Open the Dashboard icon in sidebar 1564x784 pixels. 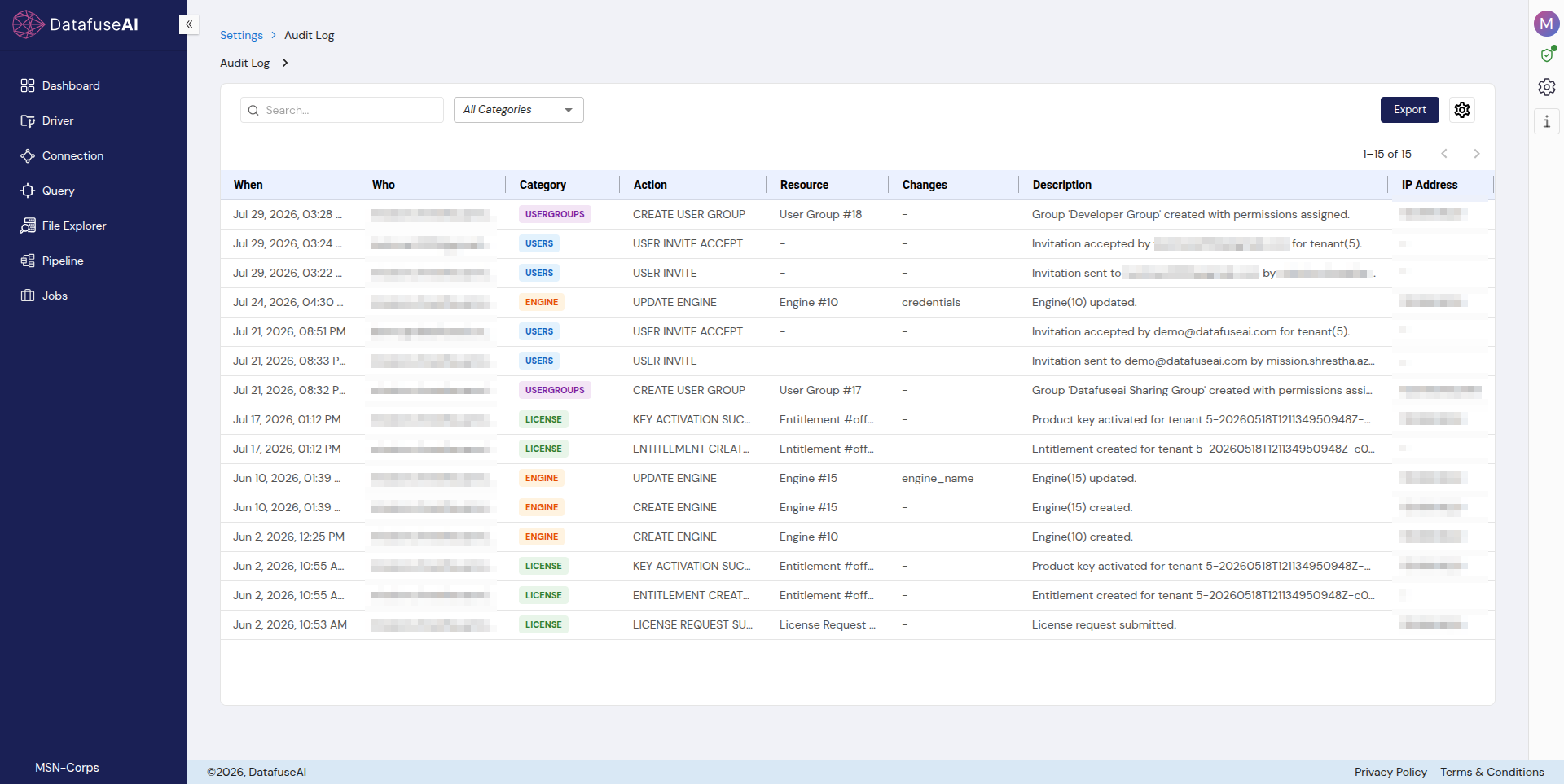click(x=28, y=85)
